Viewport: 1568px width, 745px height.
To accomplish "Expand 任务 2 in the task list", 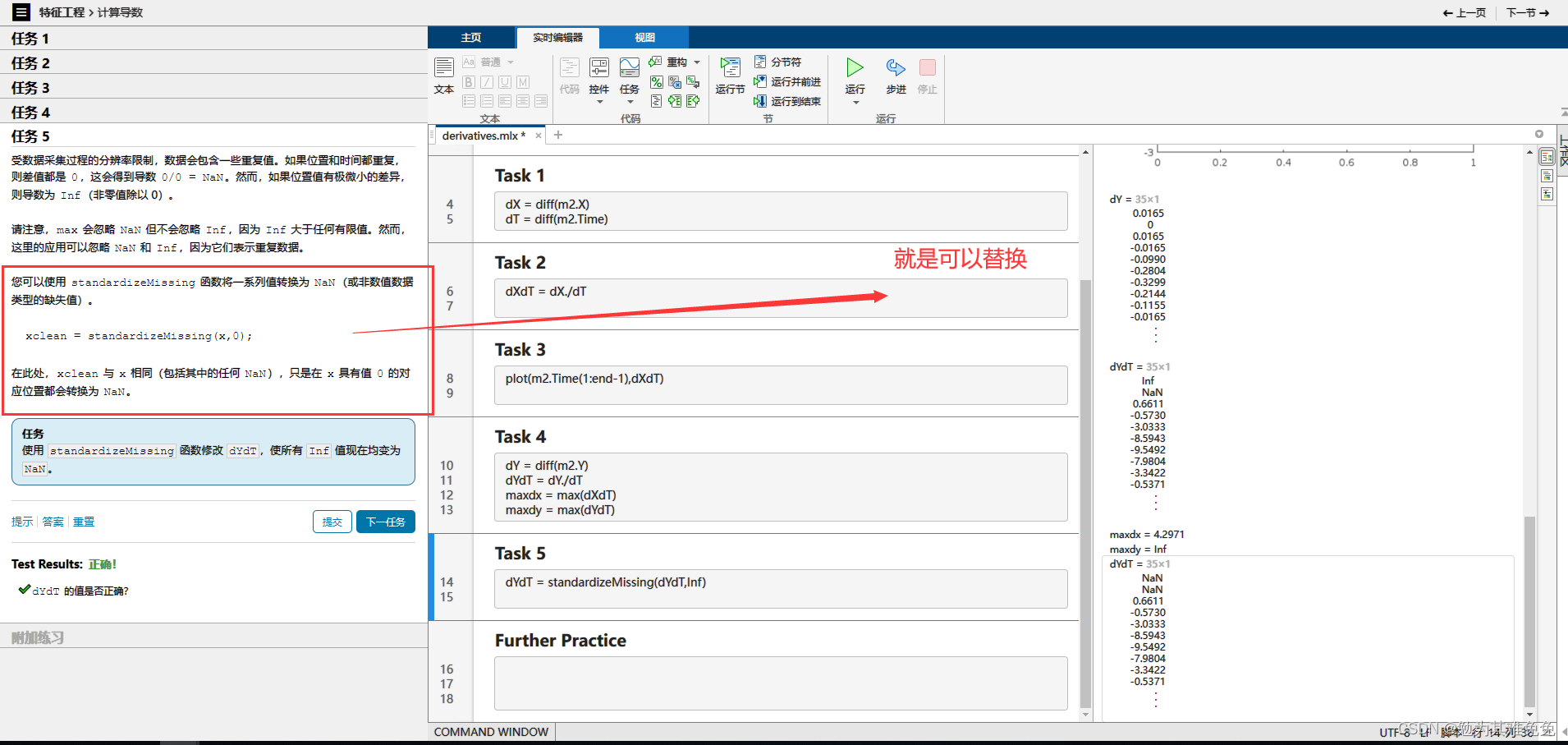I will (x=213, y=63).
